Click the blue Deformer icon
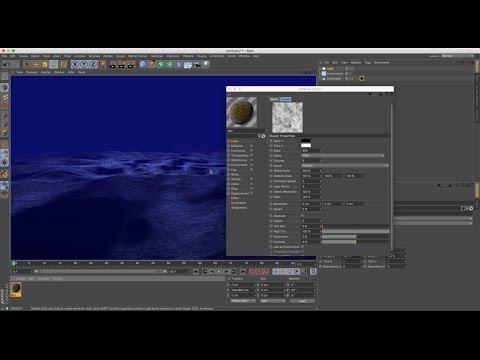This screenshot has width=480, height=360. [179, 64]
